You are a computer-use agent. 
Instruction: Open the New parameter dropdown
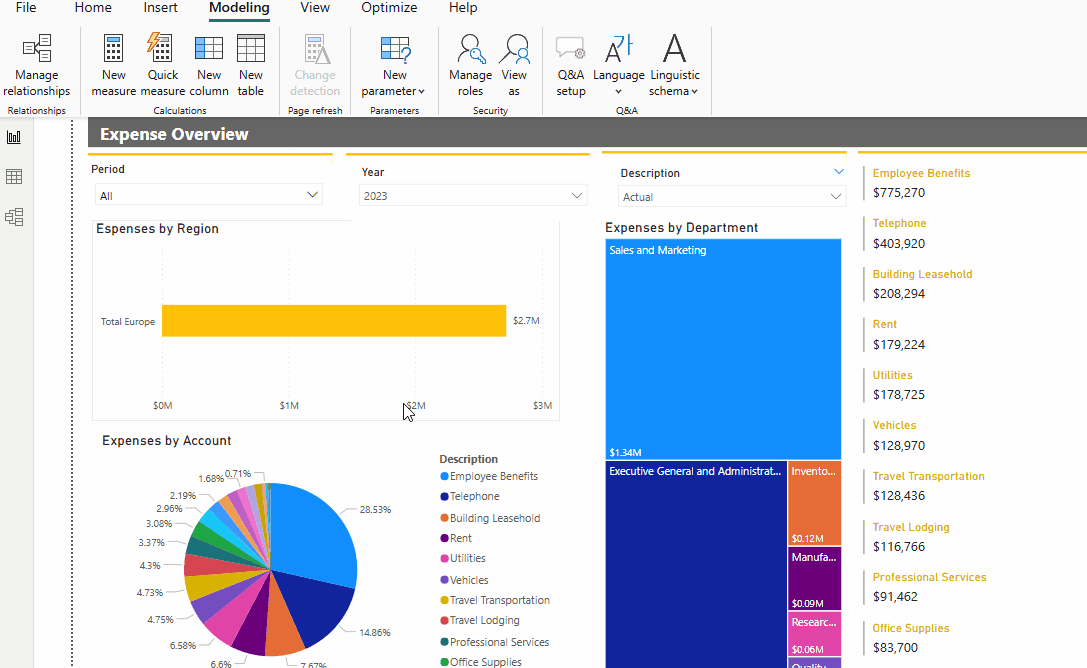[x=394, y=65]
